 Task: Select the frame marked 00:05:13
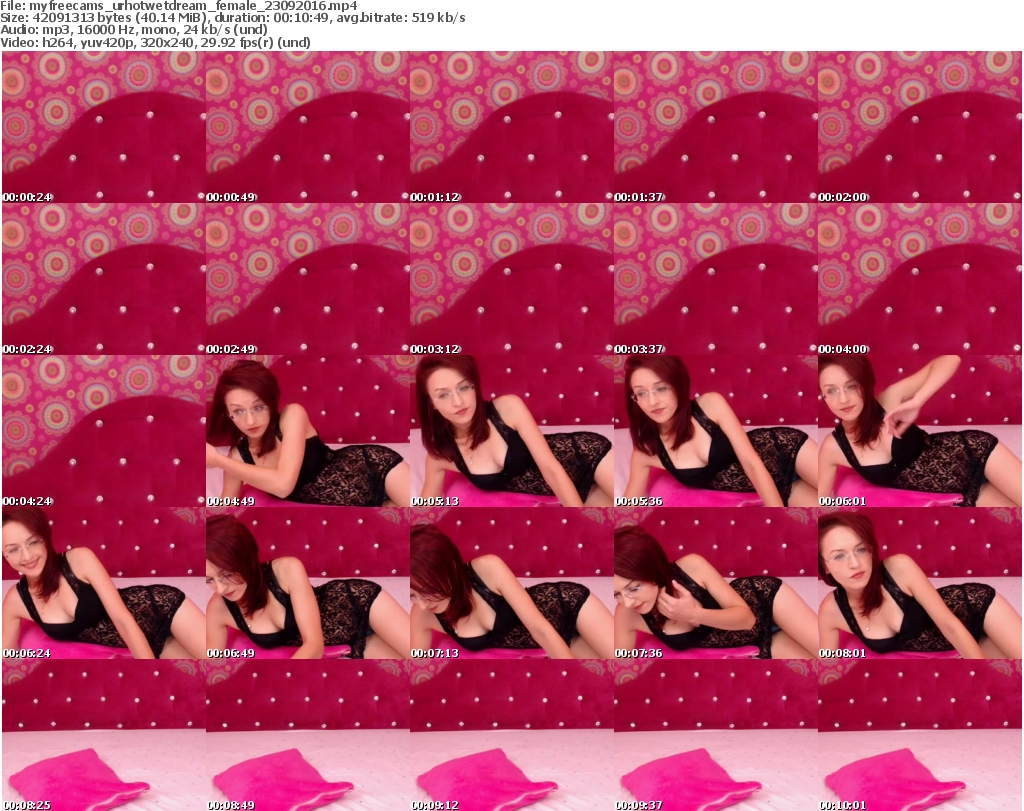tap(511, 431)
